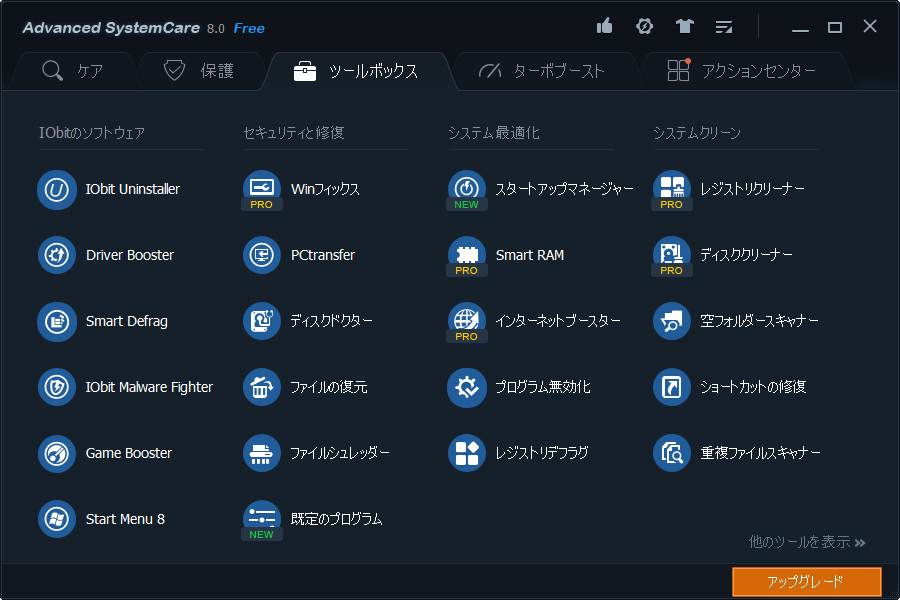Click the アップグレード button
The height and width of the screenshot is (600, 900).
[x=807, y=581]
